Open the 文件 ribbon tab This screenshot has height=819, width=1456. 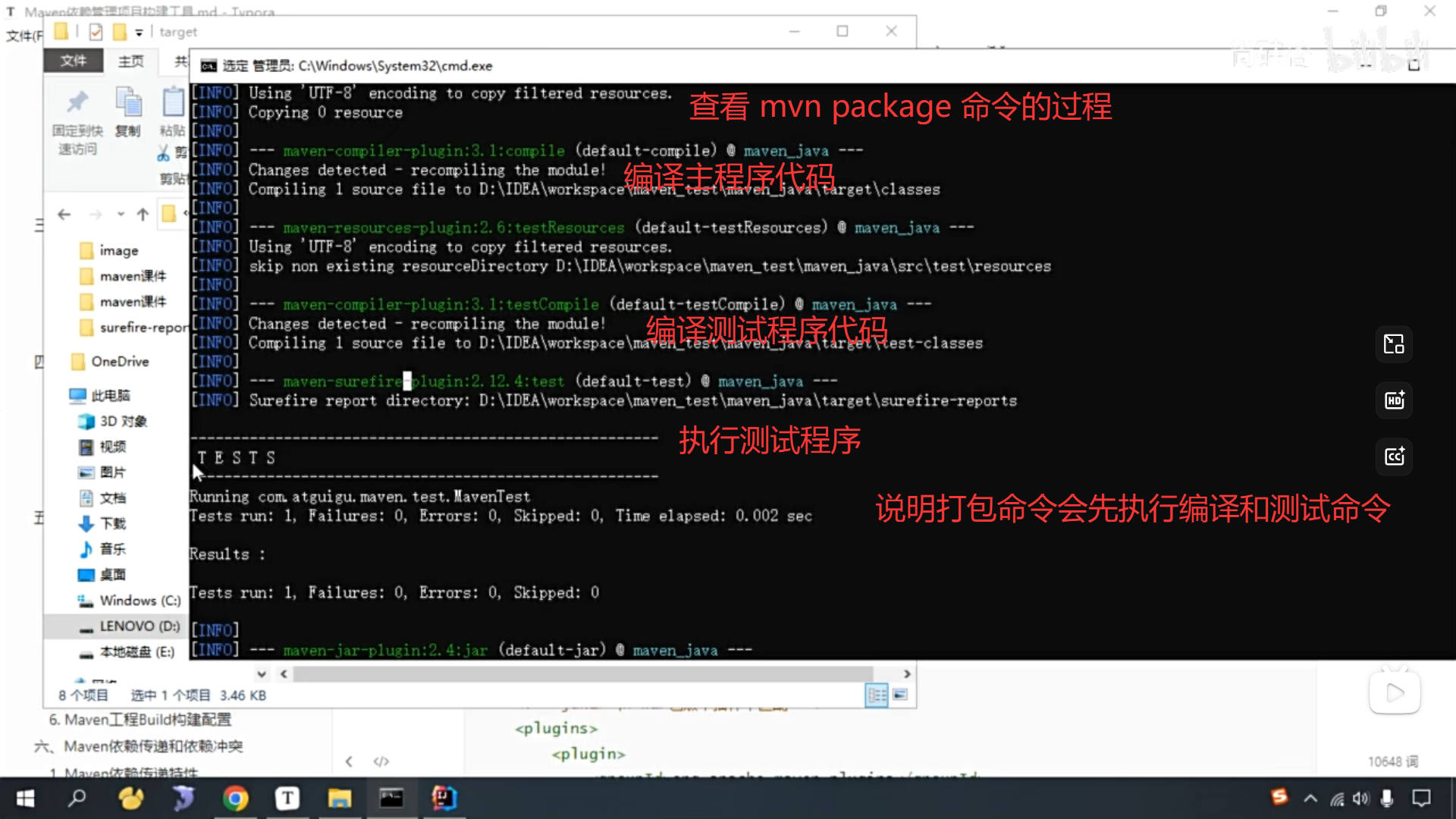74,61
